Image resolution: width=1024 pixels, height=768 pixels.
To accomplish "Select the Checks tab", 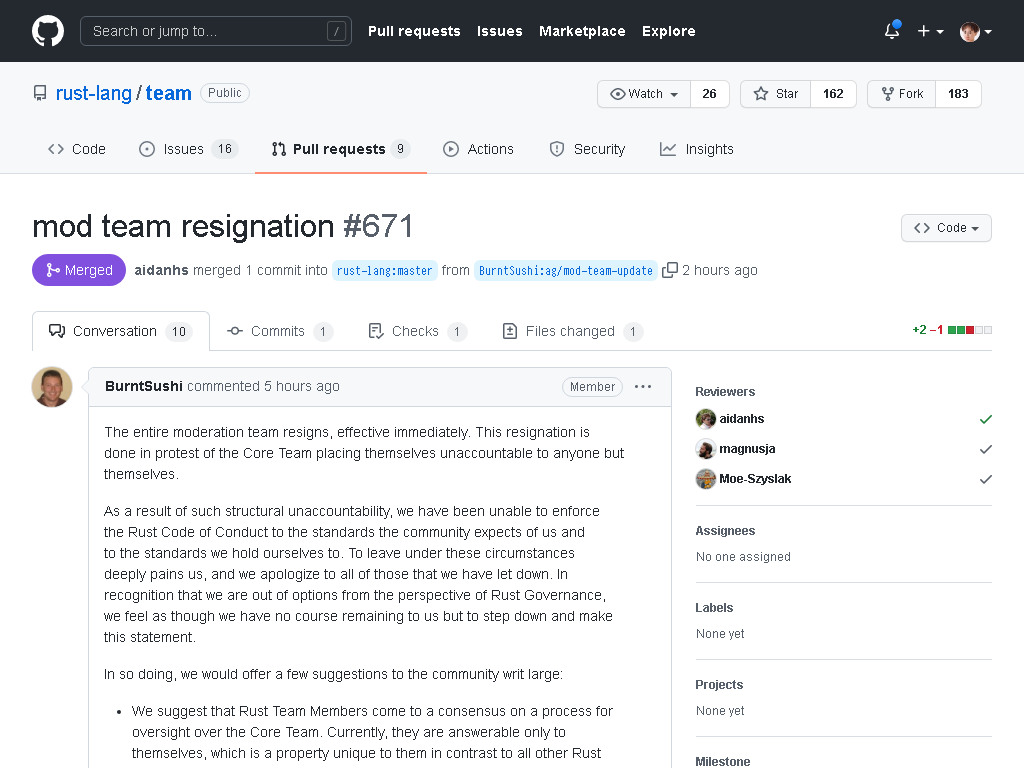I will click(417, 331).
